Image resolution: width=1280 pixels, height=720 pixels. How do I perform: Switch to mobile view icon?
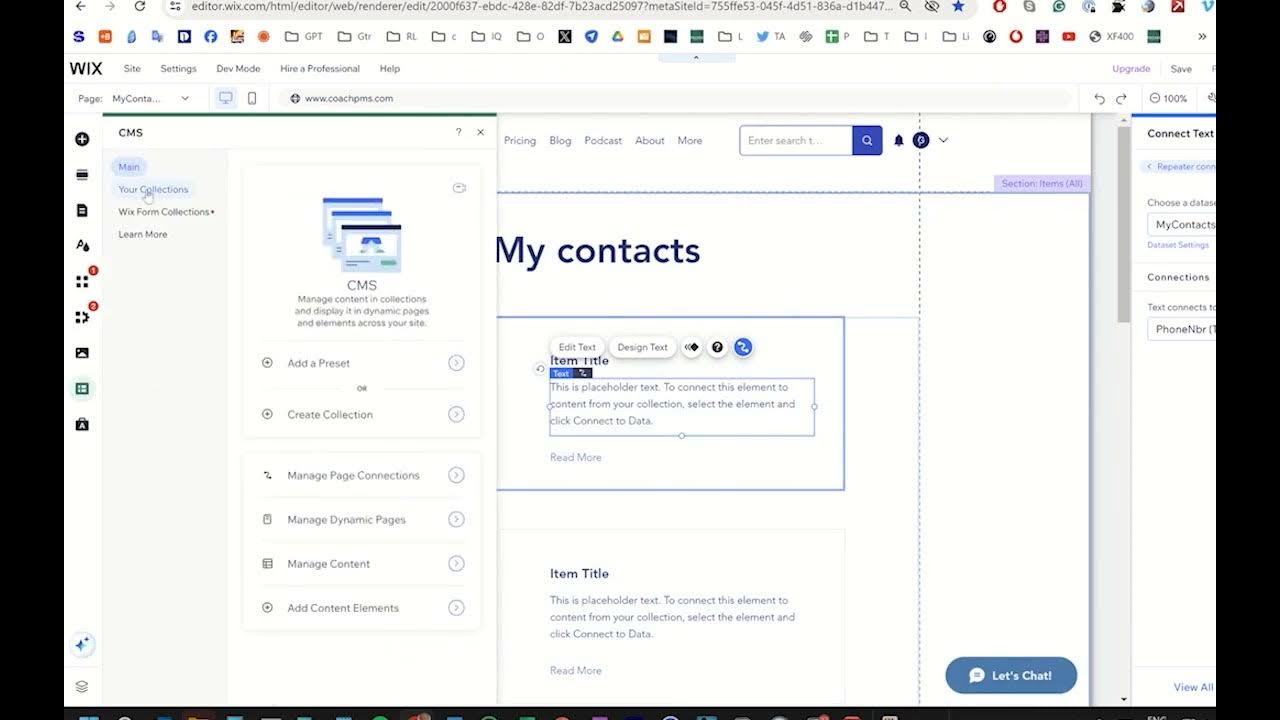pos(252,98)
